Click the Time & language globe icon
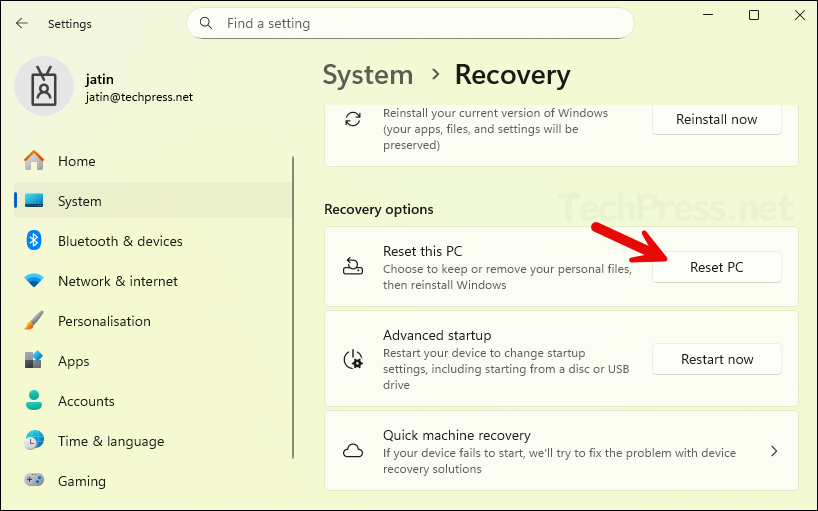 (x=34, y=441)
